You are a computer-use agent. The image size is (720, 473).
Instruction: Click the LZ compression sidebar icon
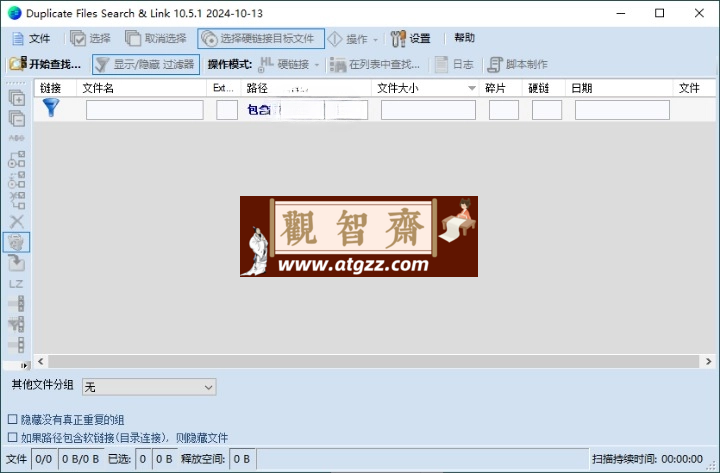coord(17,284)
